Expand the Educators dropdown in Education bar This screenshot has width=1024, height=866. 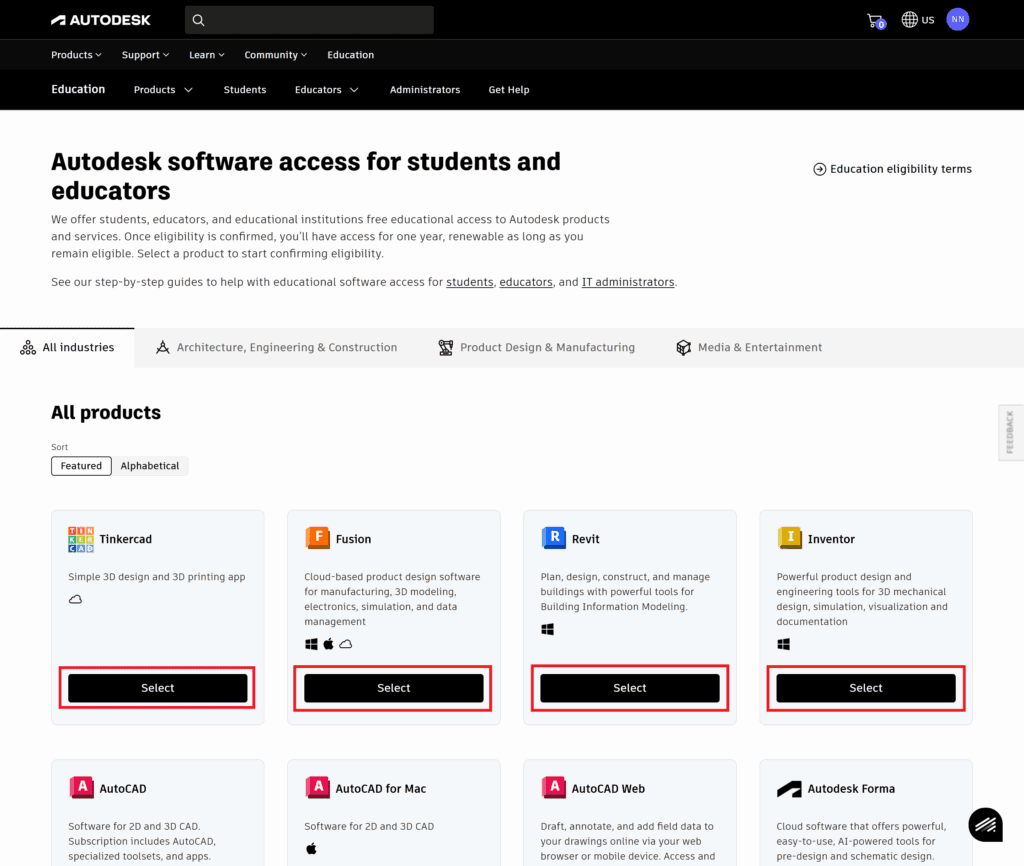click(x=326, y=90)
